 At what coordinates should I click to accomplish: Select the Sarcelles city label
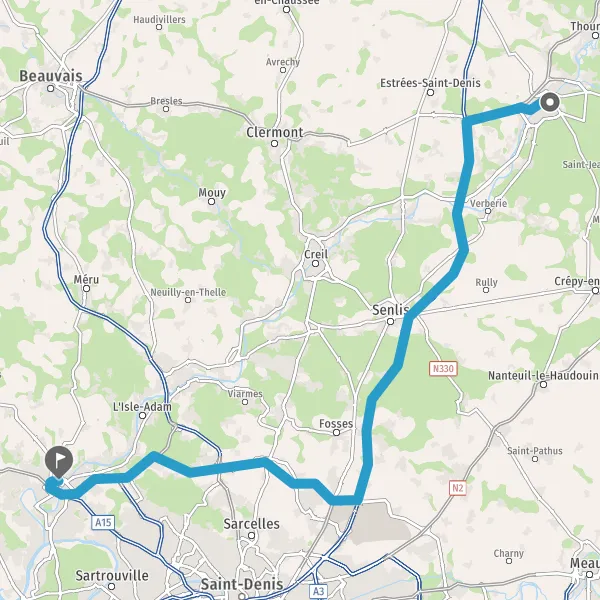point(251,524)
